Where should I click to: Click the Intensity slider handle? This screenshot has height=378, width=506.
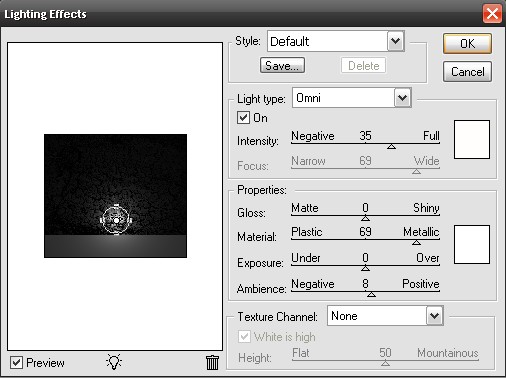pos(391,147)
